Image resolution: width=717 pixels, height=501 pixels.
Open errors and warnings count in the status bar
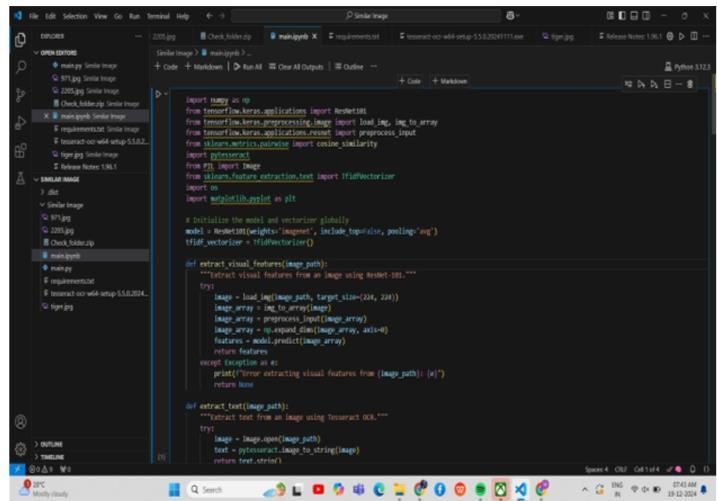pos(41,469)
